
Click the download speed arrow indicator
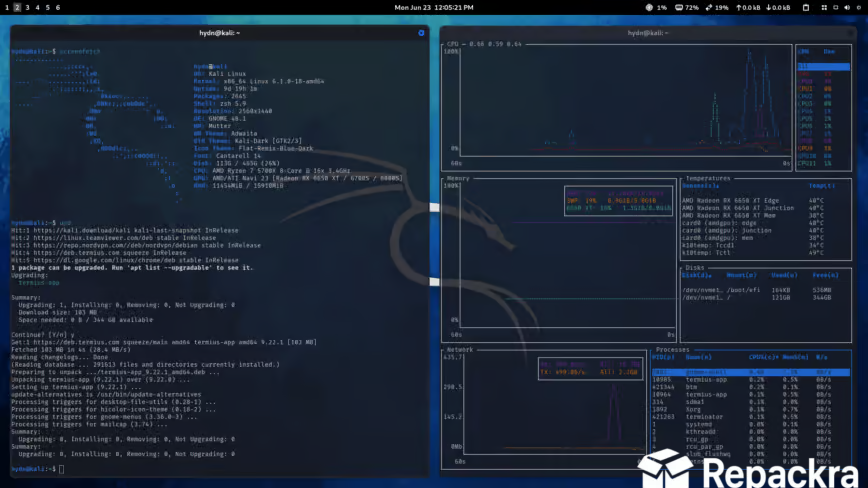768,8
